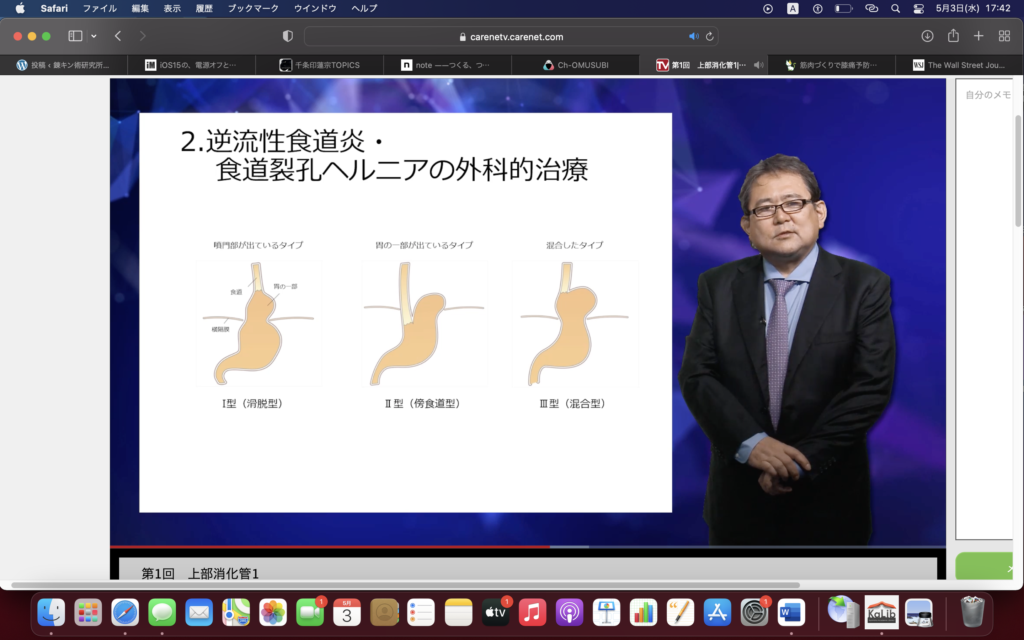
Task: Open the Safari downloads icon
Action: (927, 36)
